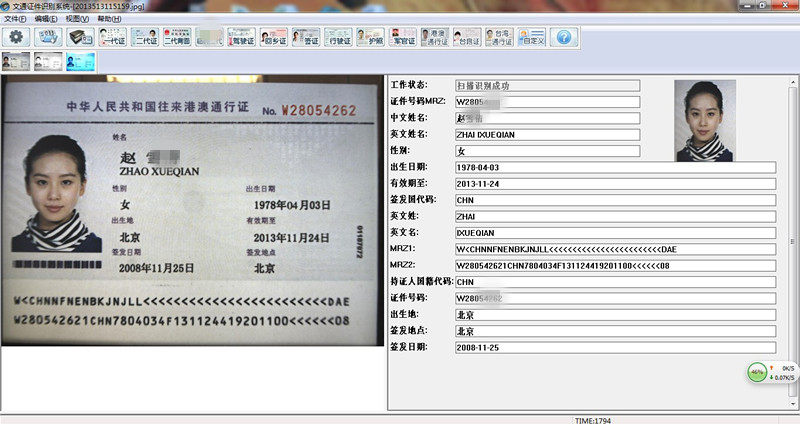Click the extracted portrait photo
This screenshot has height=424, width=800.
click(705, 121)
